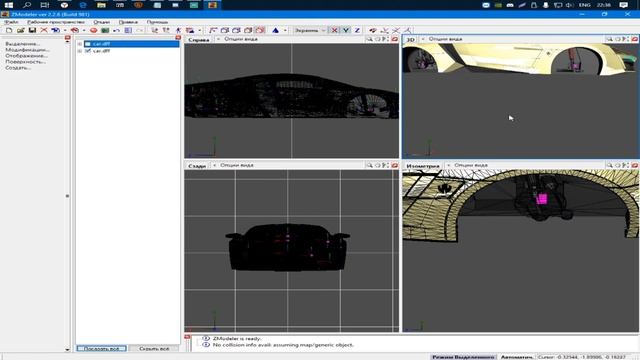Click the 'ZModeler is ready.' log message
The width and height of the screenshot is (640, 360).
click(x=237, y=338)
